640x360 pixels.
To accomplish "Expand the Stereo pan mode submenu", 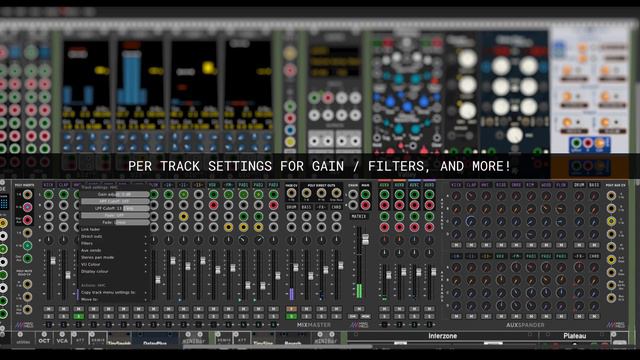I will [113, 257].
